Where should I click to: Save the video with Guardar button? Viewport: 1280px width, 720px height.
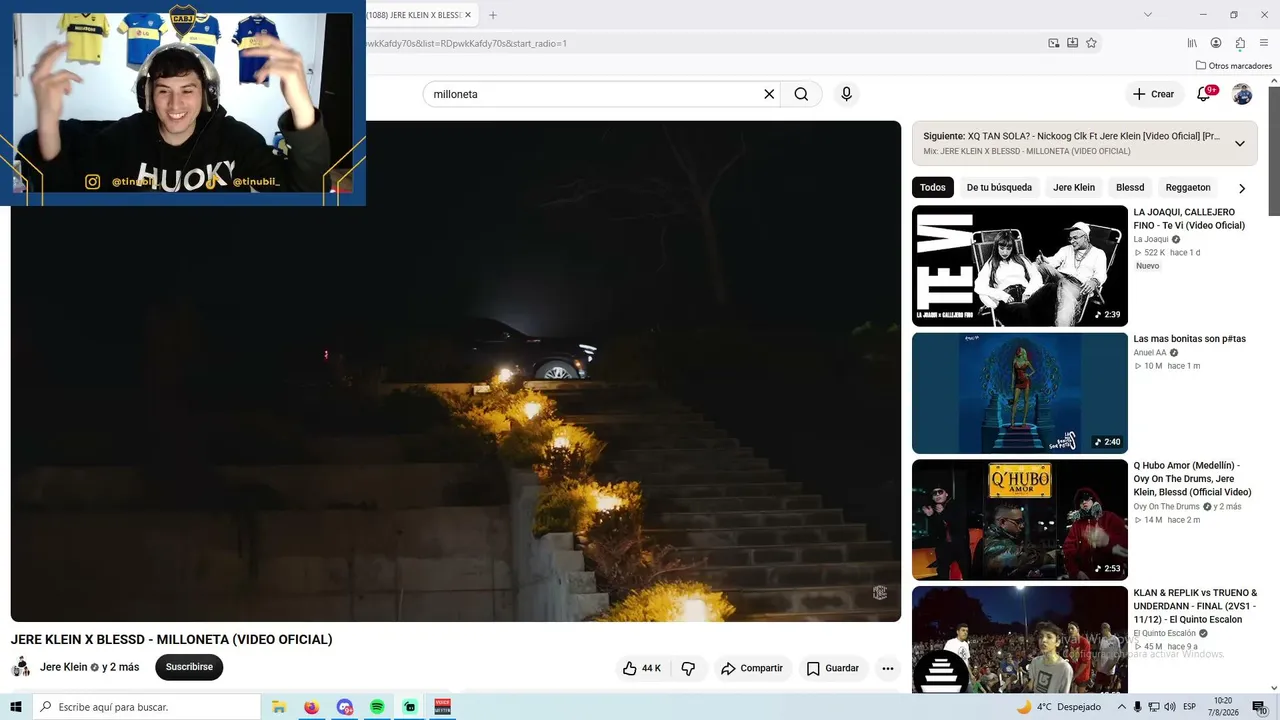(833, 668)
